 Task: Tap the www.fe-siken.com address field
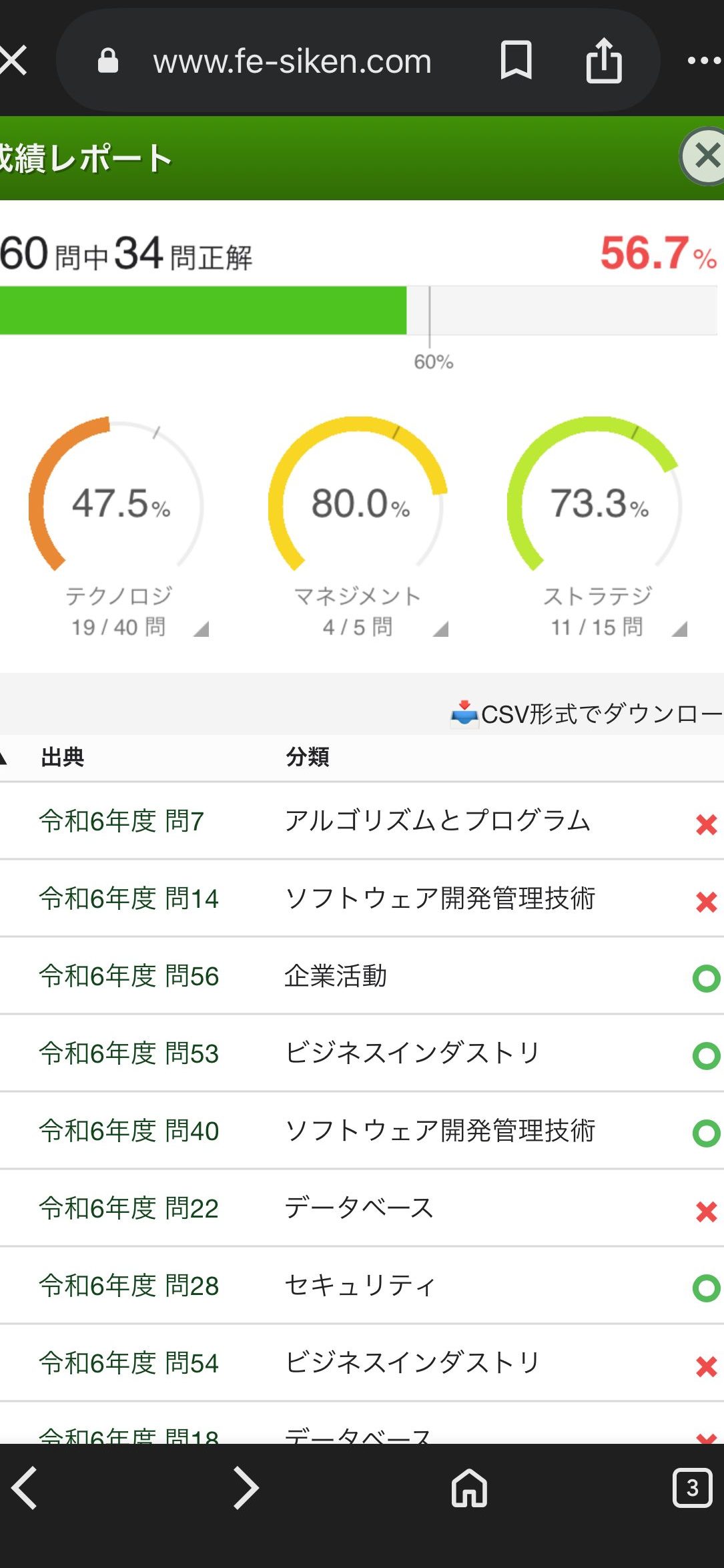[x=292, y=61]
